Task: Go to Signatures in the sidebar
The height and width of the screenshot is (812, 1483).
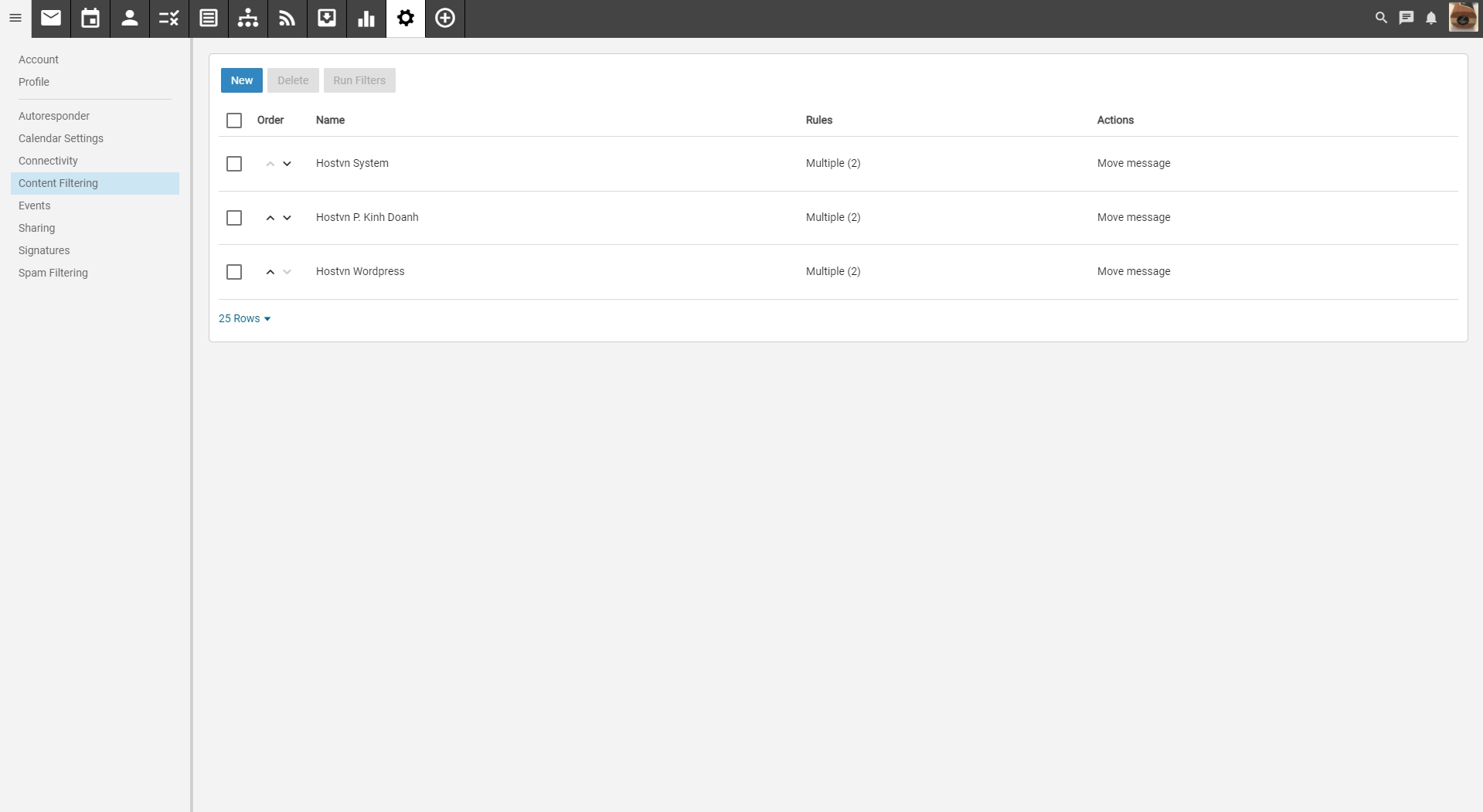Action: pyautogui.click(x=44, y=250)
